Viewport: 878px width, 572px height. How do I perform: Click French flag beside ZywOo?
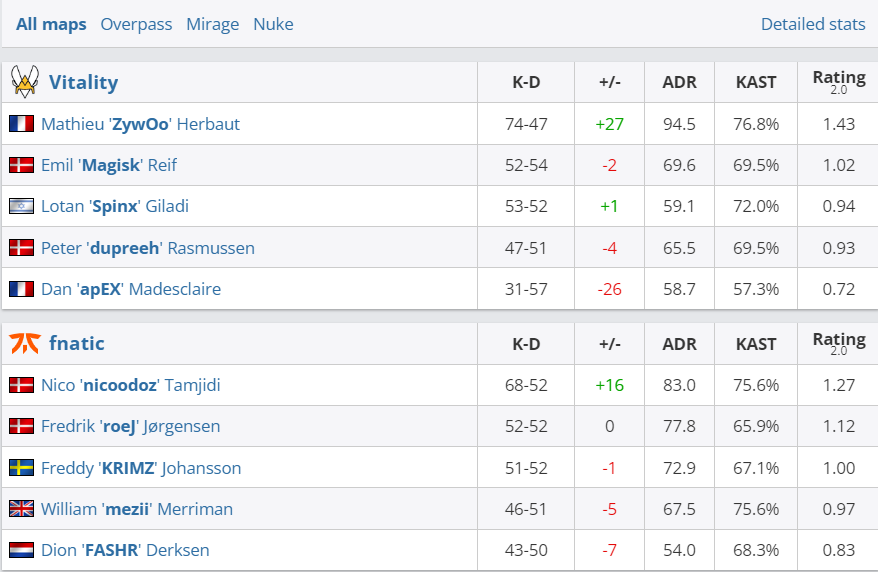click(21, 124)
